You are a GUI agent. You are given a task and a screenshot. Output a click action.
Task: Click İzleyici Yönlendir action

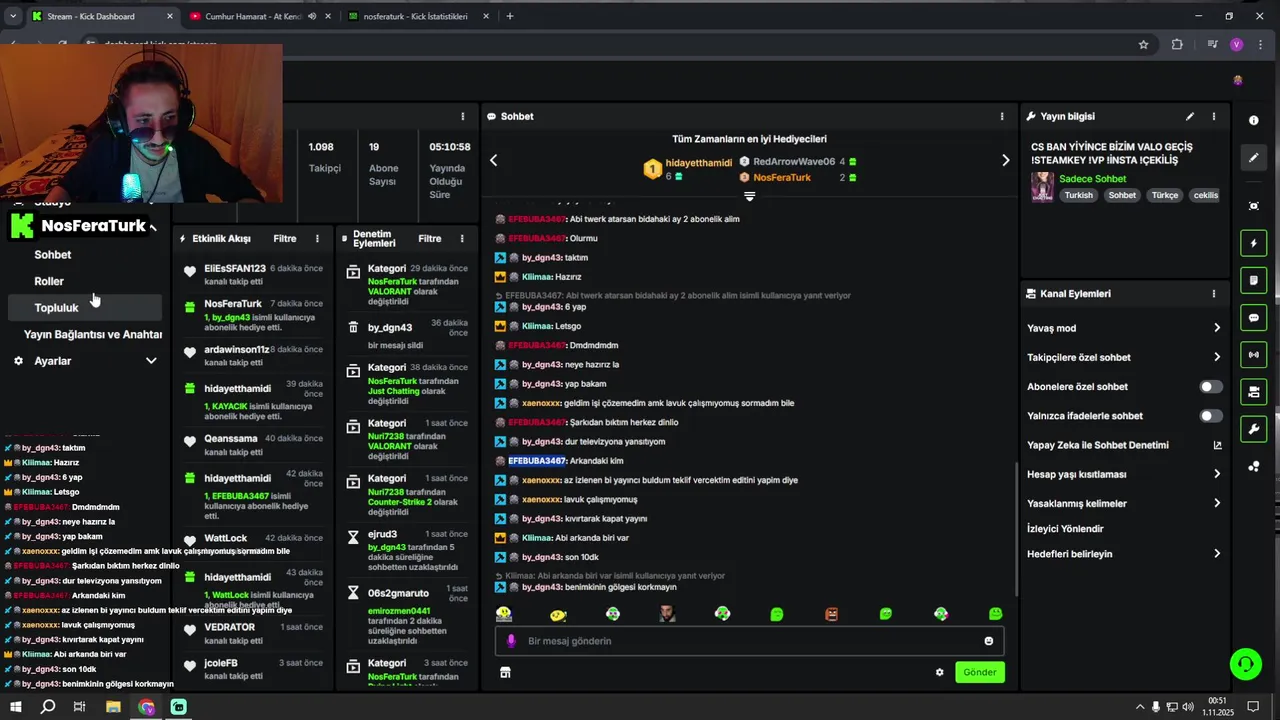(1065, 529)
